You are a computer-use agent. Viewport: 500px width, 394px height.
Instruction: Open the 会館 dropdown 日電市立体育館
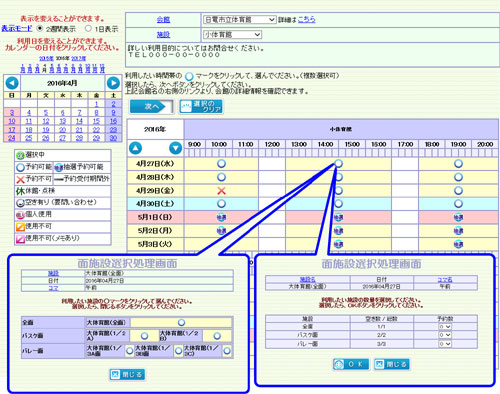(239, 20)
